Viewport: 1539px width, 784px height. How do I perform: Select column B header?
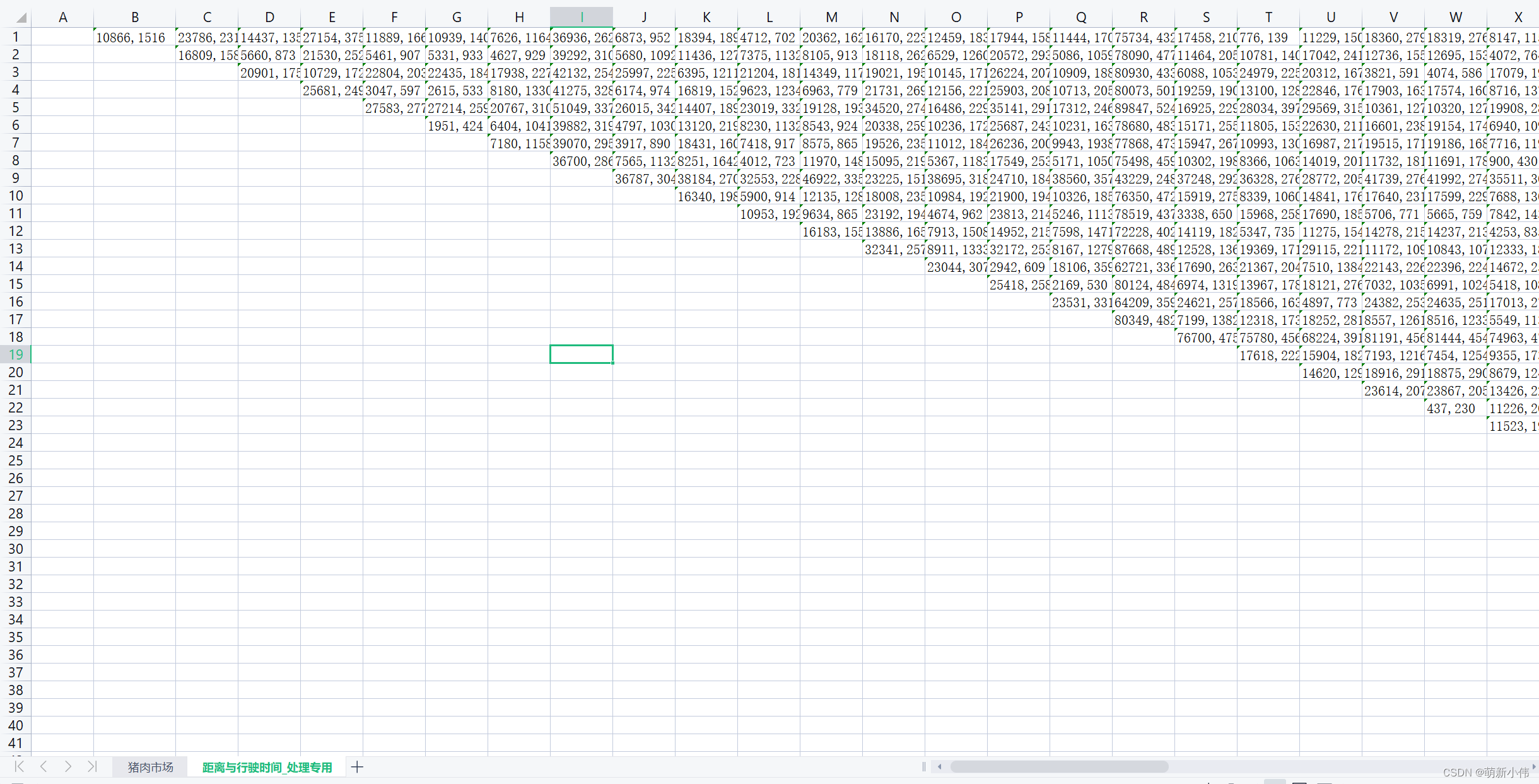pyautogui.click(x=134, y=18)
